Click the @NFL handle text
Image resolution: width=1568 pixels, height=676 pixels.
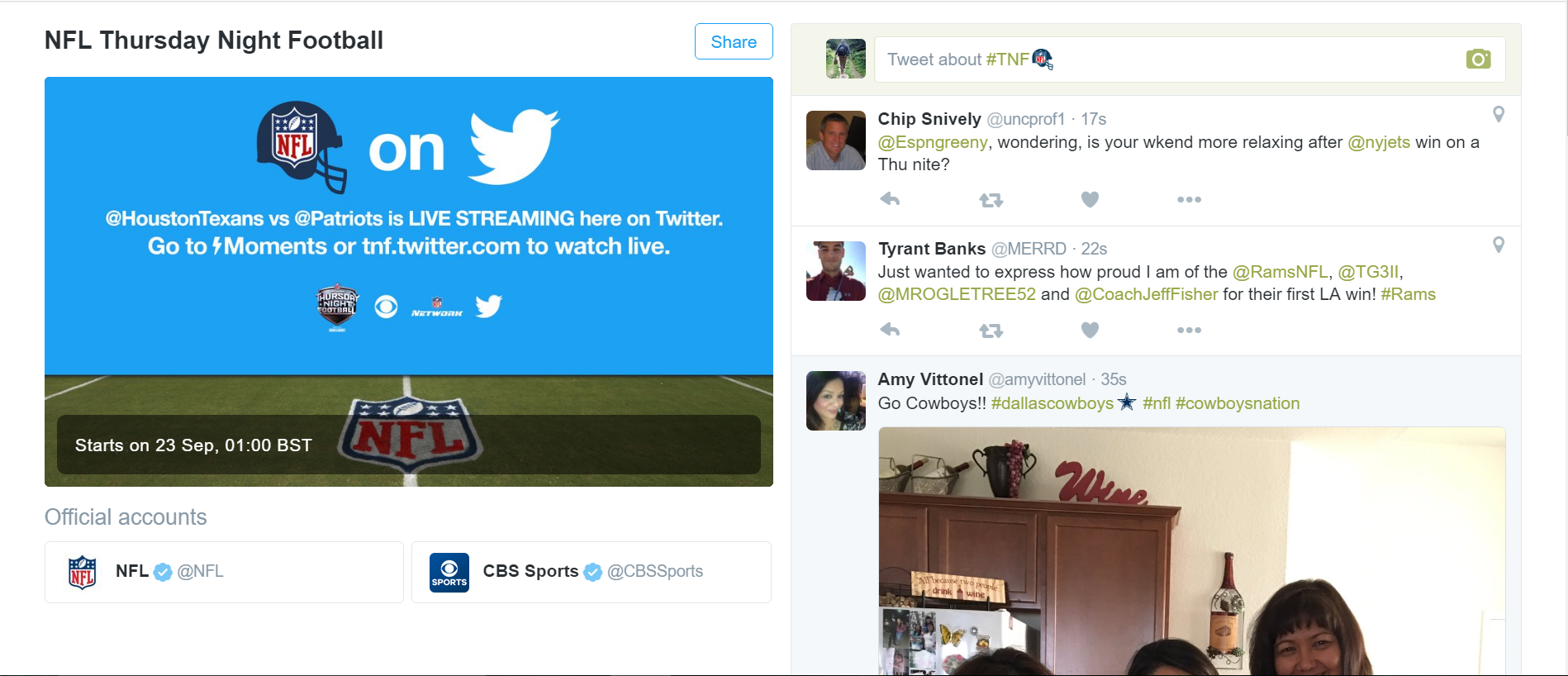[201, 571]
